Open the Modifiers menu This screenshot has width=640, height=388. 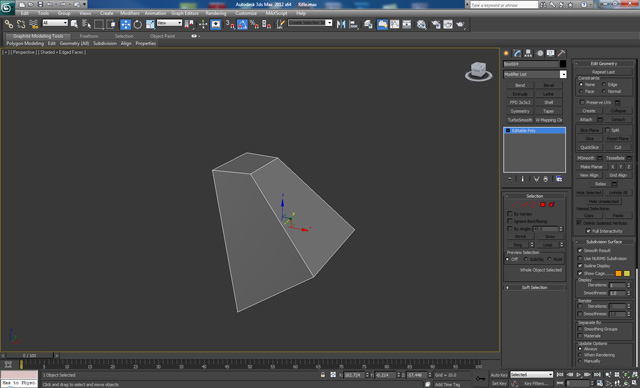click(x=130, y=13)
